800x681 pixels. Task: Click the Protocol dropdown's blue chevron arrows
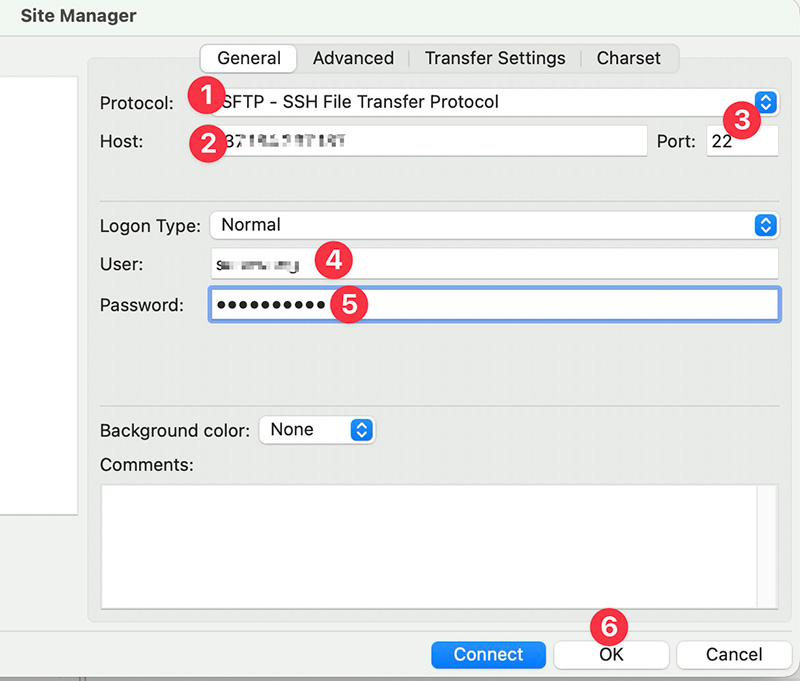pyautogui.click(x=765, y=102)
